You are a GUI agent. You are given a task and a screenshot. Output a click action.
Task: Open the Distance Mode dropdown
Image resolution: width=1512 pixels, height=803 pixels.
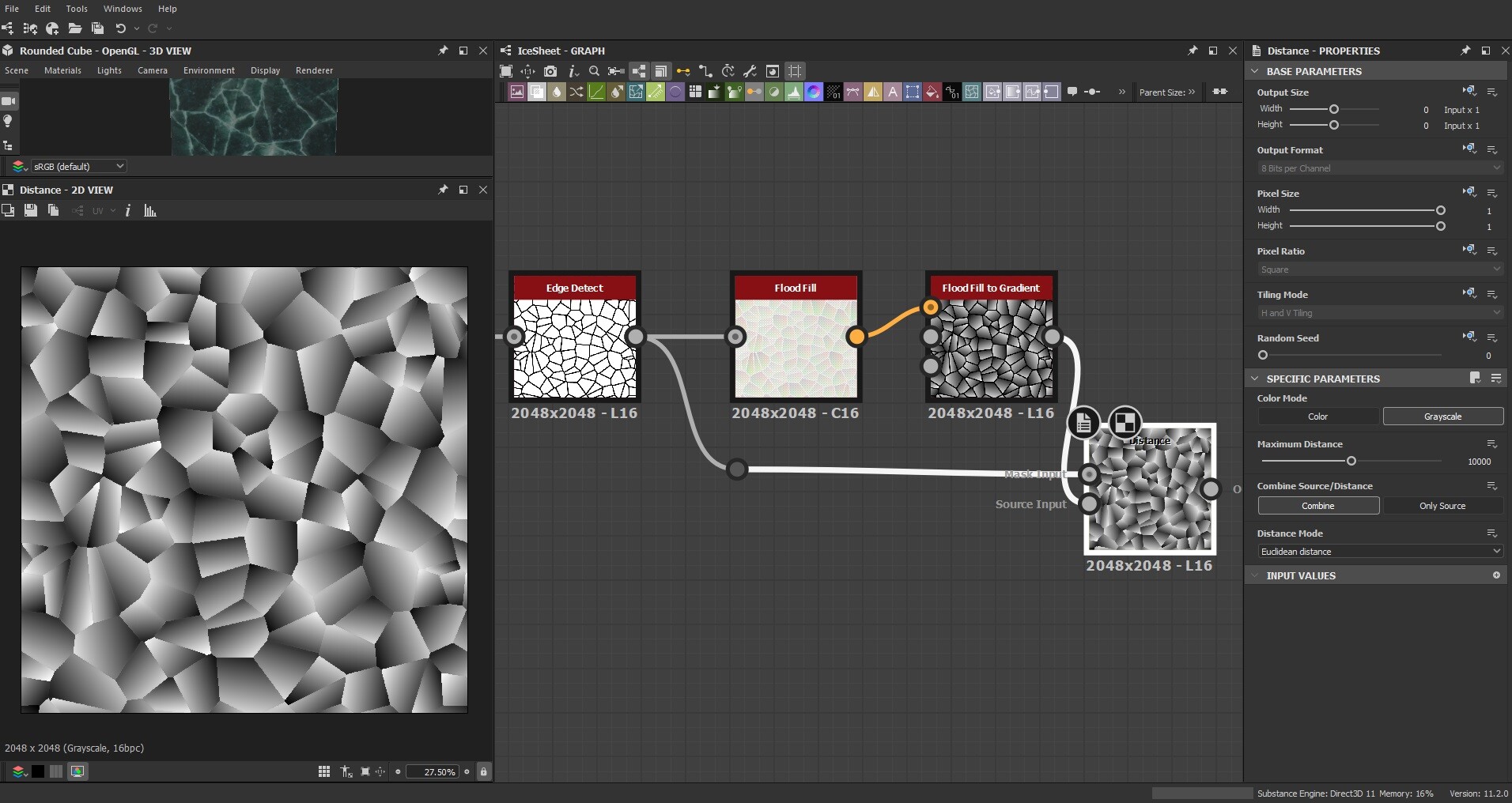click(1380, 552)
